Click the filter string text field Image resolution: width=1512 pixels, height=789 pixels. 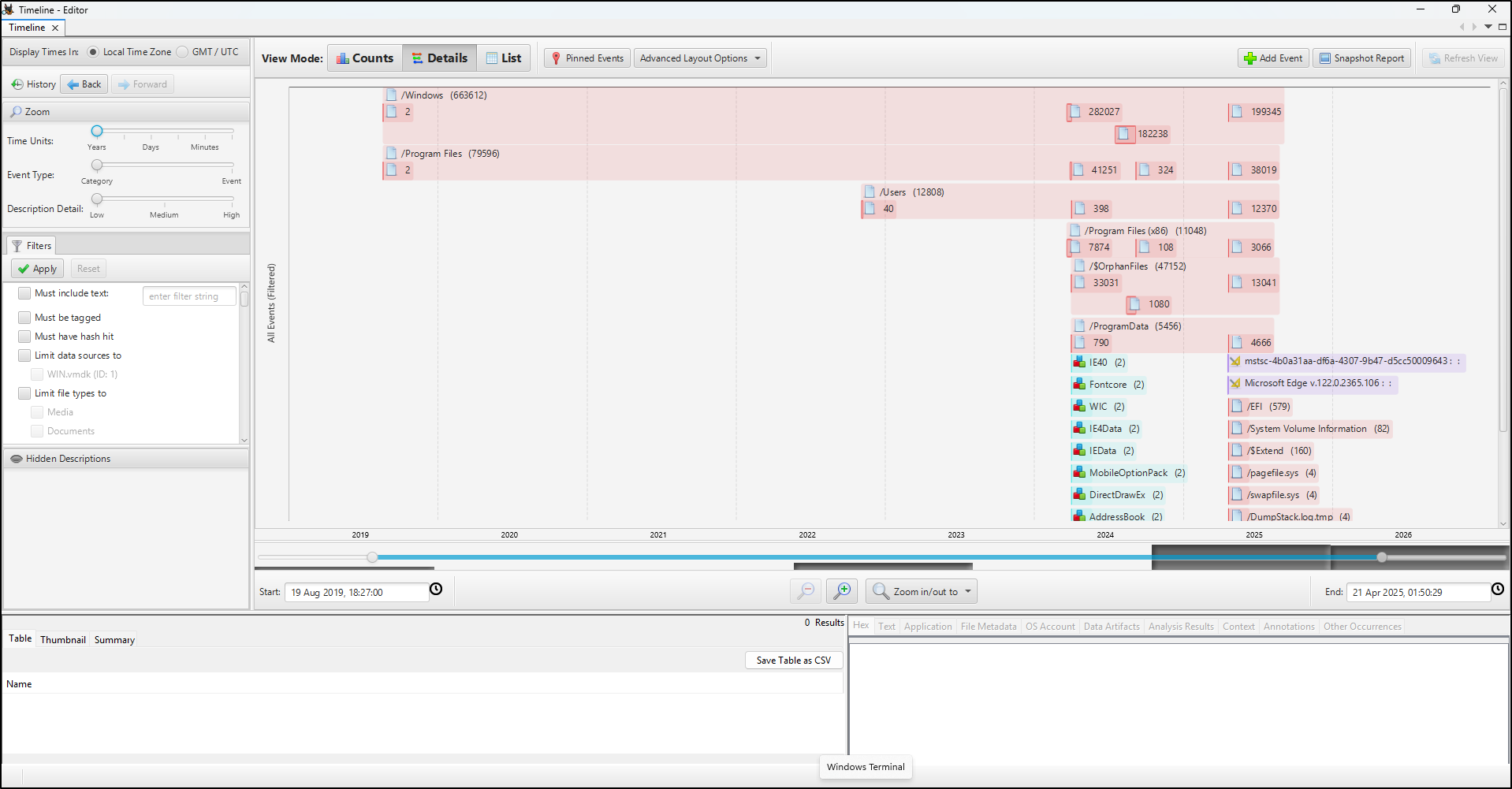pyautogui.click(x=189, y=296)
